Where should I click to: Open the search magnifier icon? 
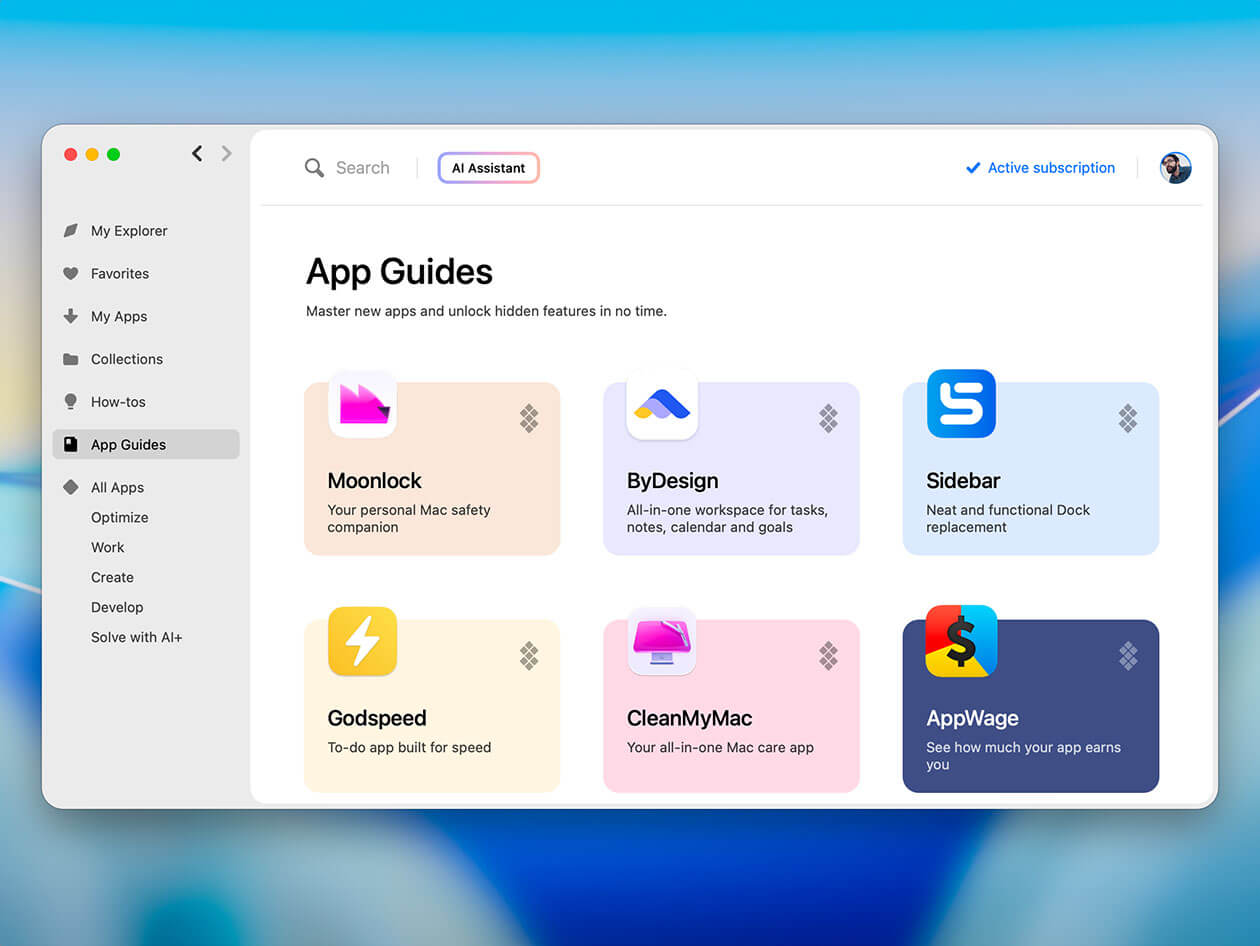coord(314,168)
